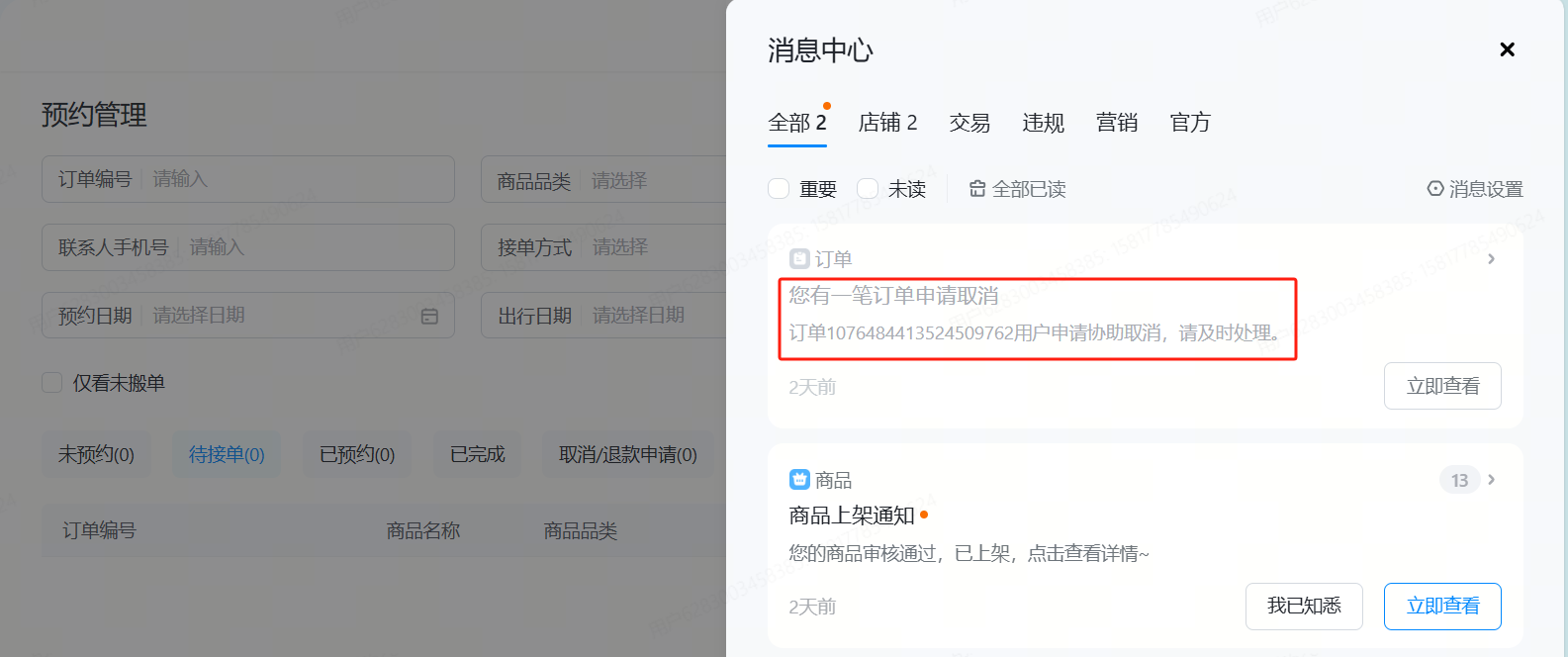Toggle the 未读 filter checkbox

tap(868, 189)
